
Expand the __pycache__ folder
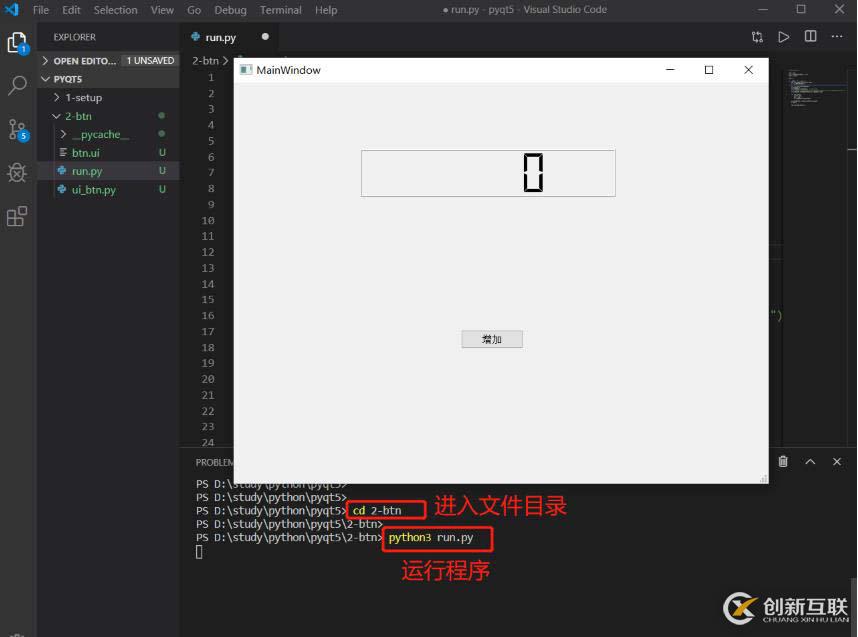point(108,134)
